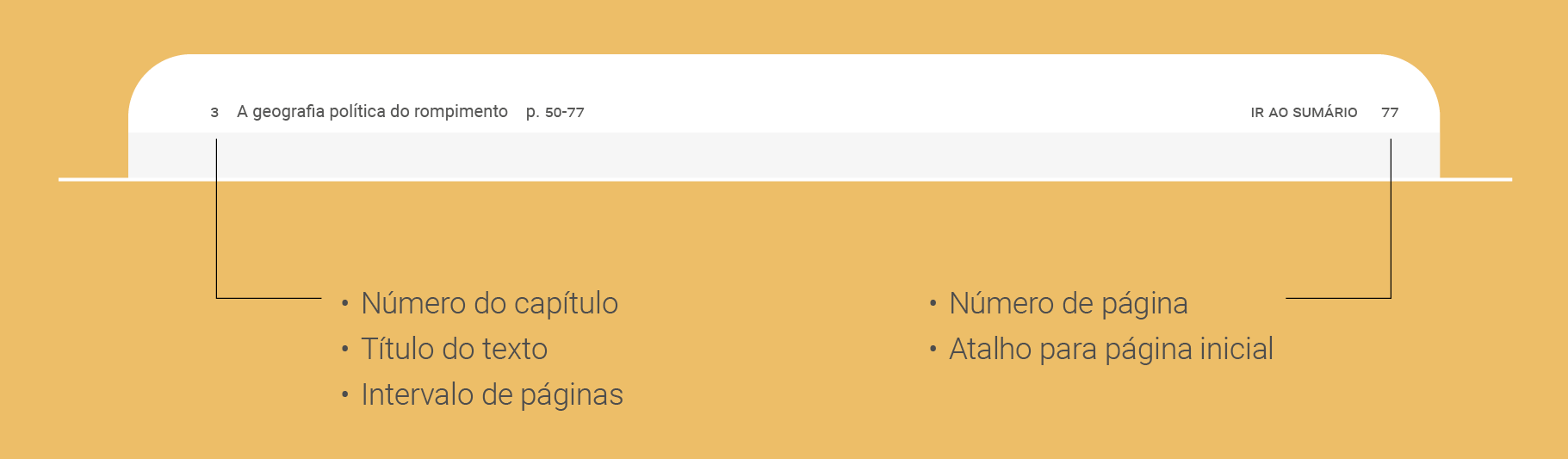
Task: Click the bullet before Atalho para página inicial
Action: [x=933, y=350]
